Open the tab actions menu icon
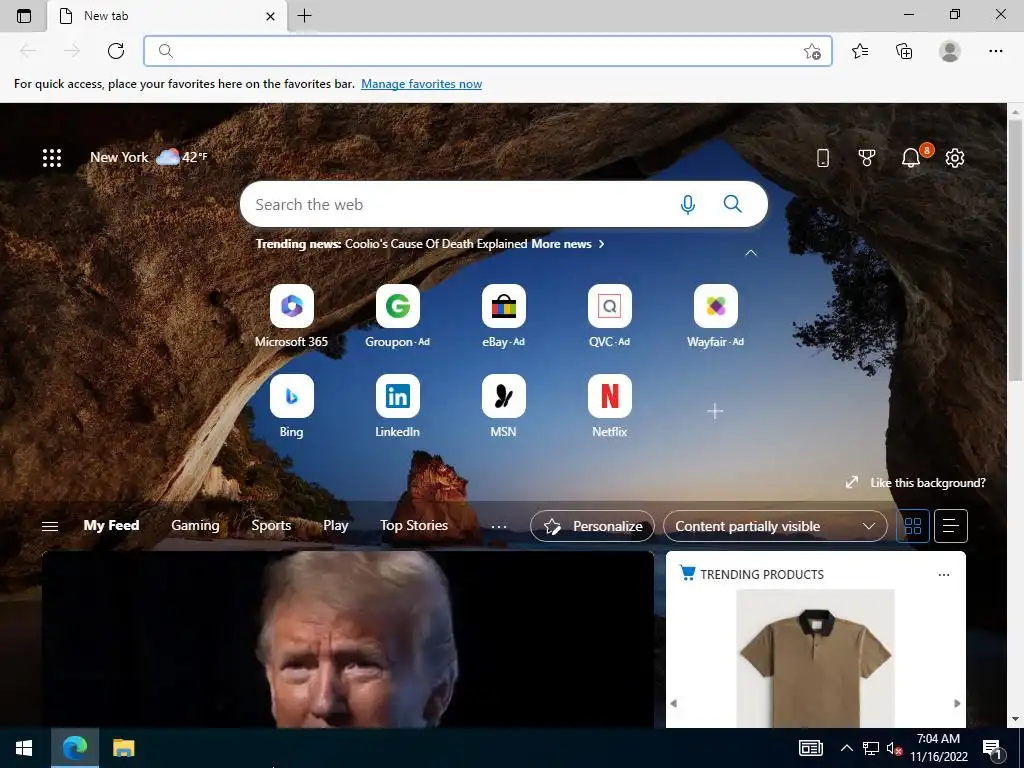 [24, 16]
